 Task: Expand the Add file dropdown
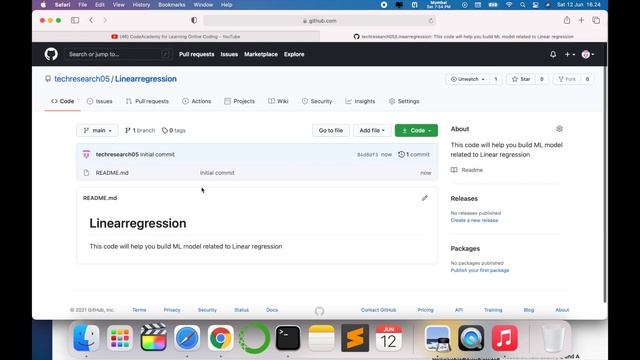[x=372, y=130]
